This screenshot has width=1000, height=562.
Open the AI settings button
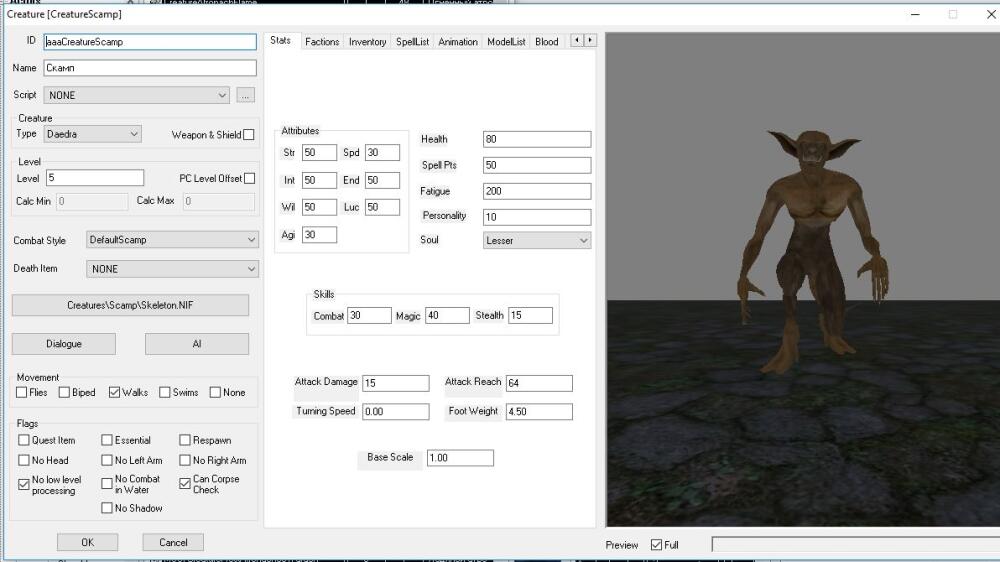click(197, 344)
